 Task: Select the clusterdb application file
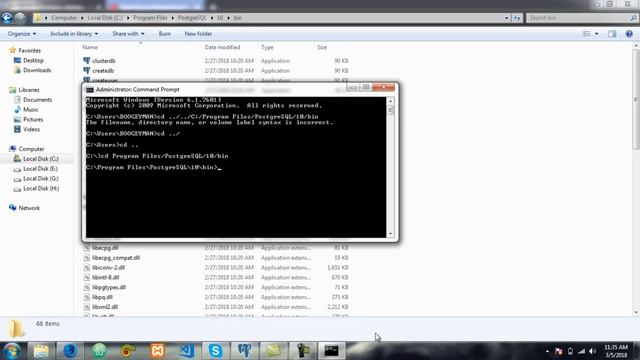pyautogui.click(x=104, y=61)
